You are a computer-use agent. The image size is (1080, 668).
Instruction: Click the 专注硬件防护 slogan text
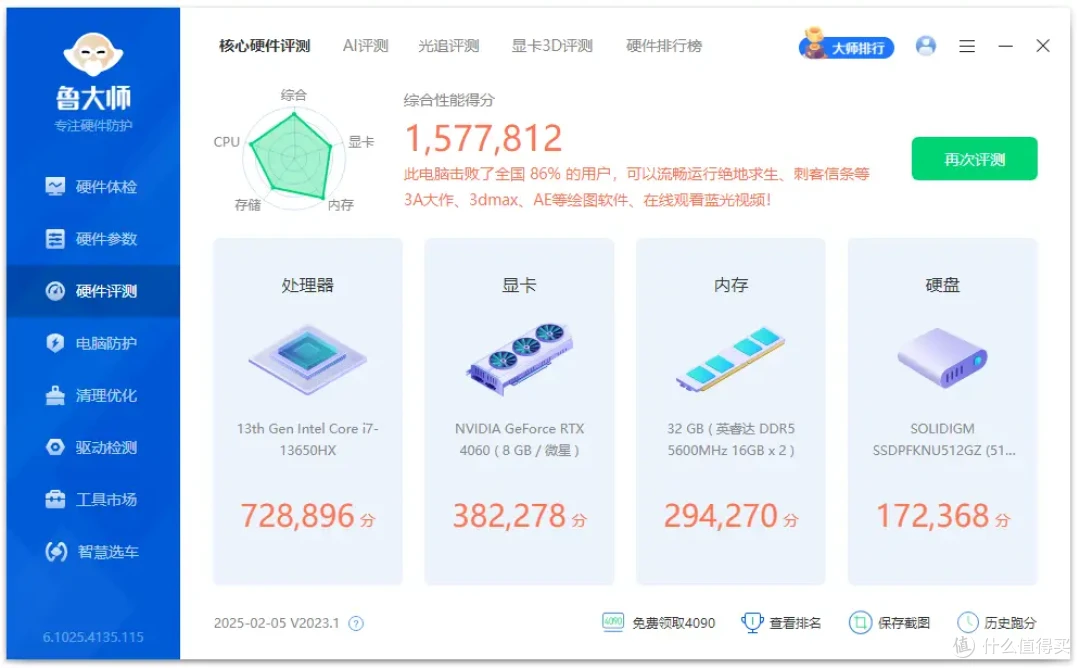[94, 125]
